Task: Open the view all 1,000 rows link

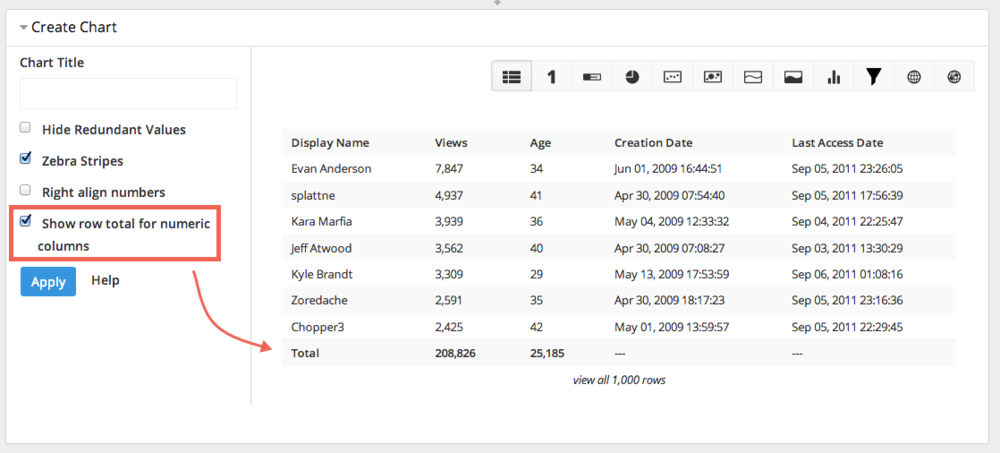Action: [619, 380]
